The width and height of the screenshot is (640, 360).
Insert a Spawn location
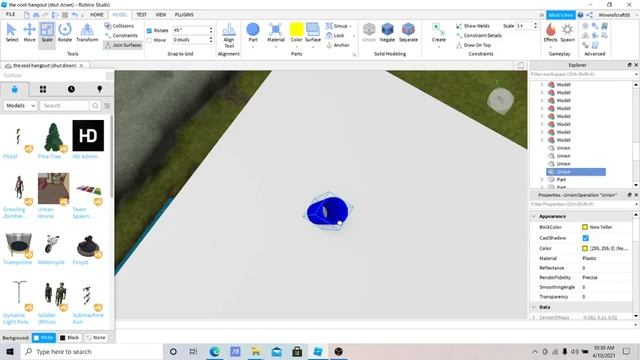coord(568,33)
